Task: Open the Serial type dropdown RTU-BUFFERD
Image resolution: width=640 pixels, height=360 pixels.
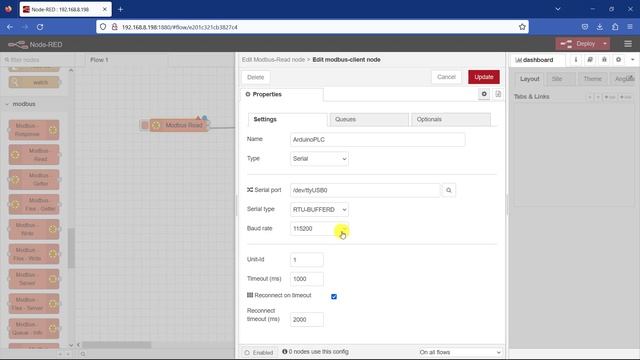Action: click(x=319, y=209)
